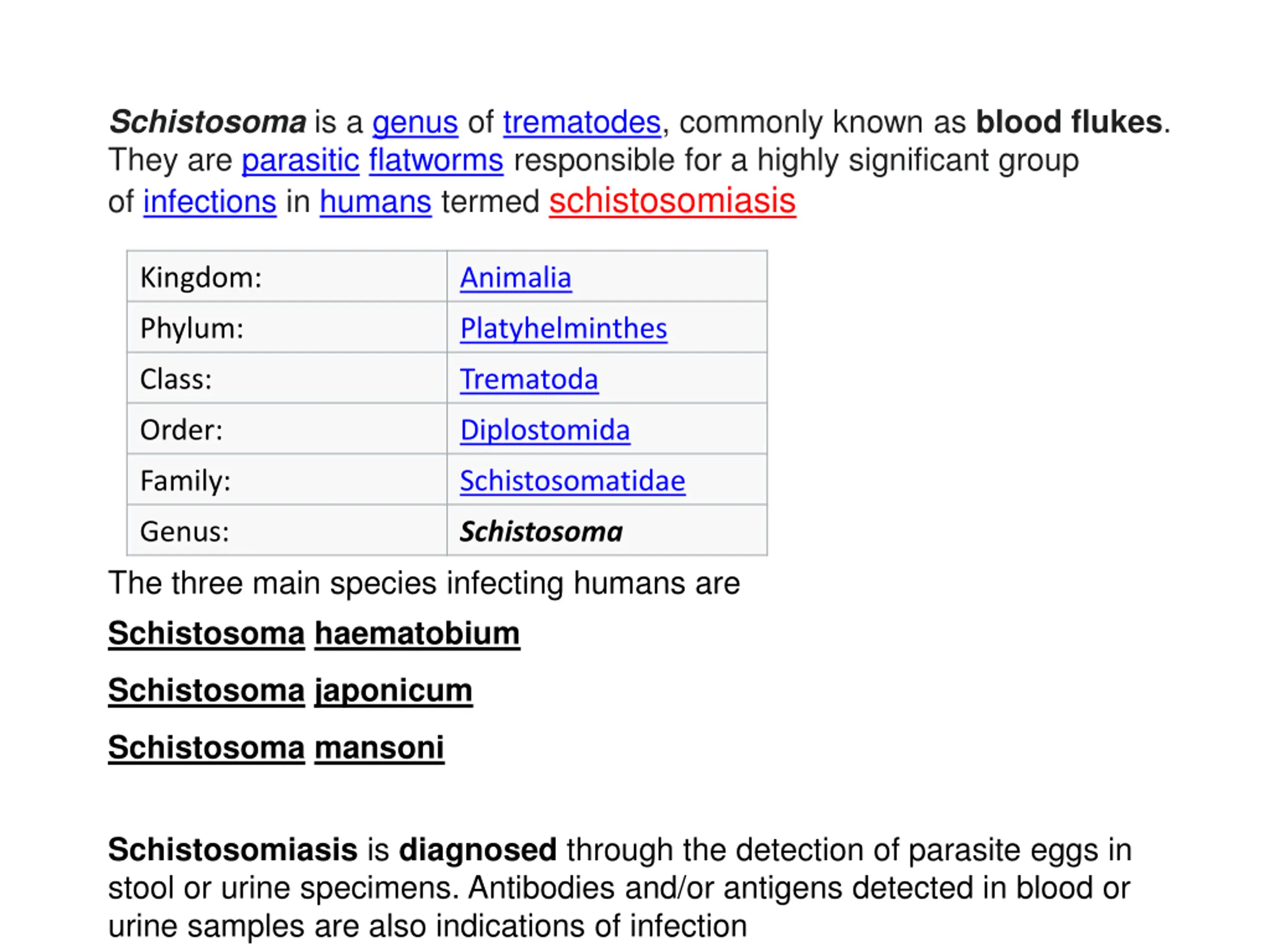Follow the 'Trematoda' class link

pos(529,379)
